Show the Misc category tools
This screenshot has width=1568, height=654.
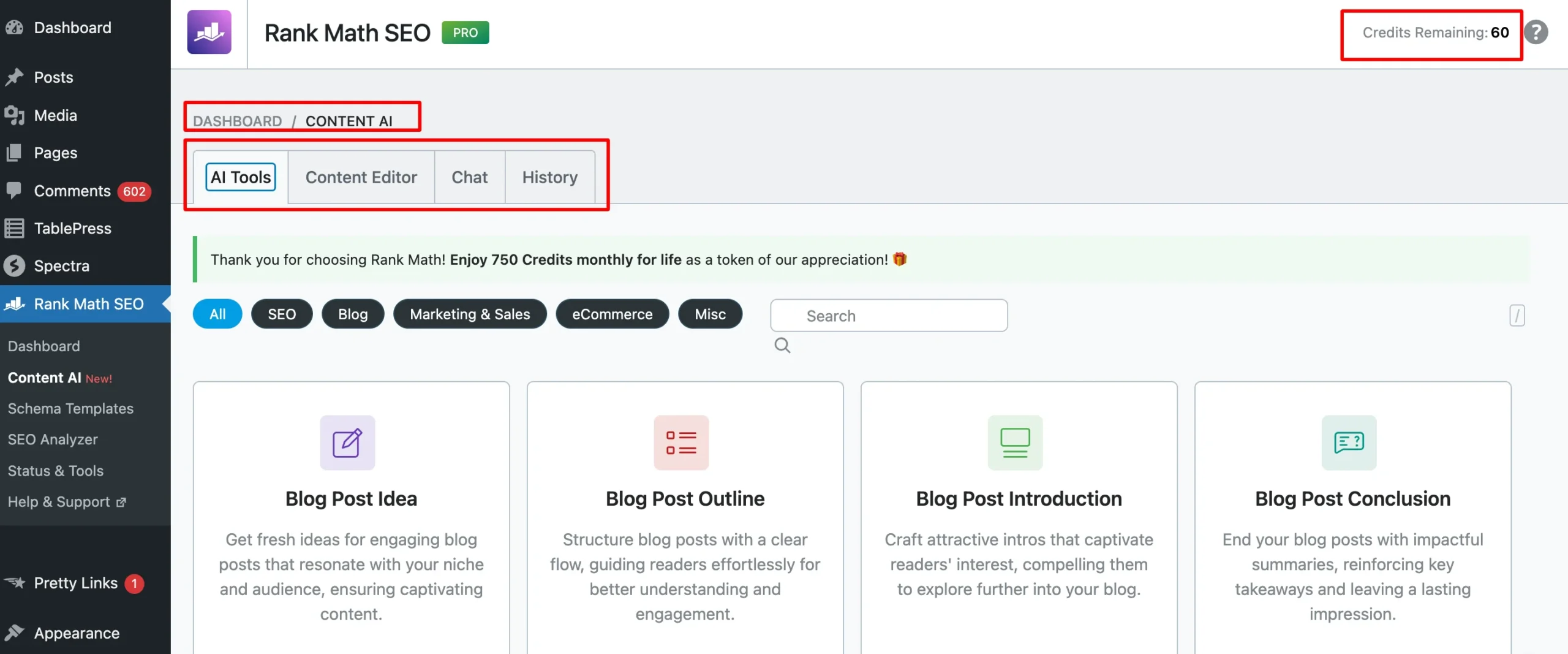710,314
